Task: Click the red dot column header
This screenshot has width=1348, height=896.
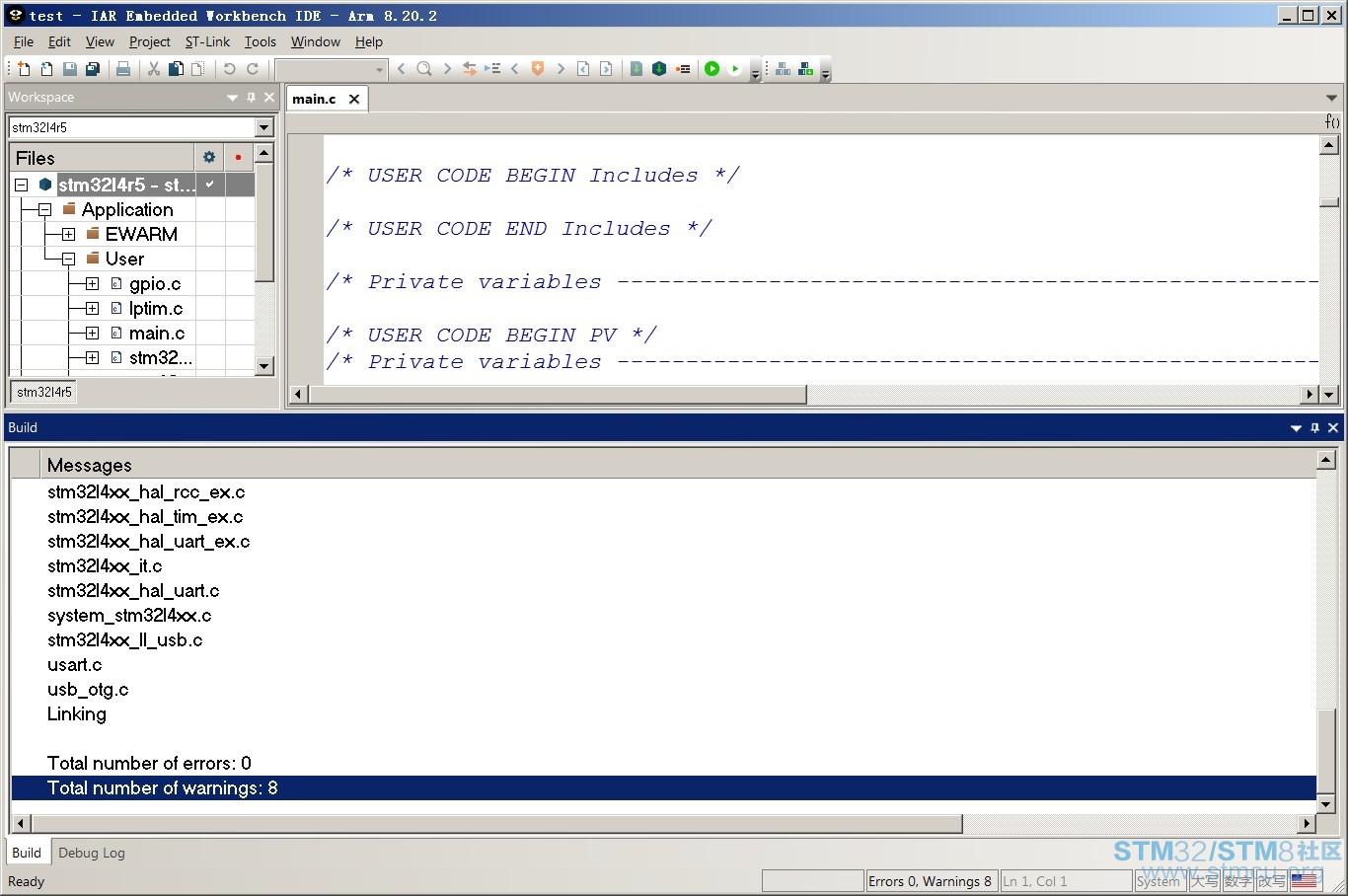Action: point(238,157)
